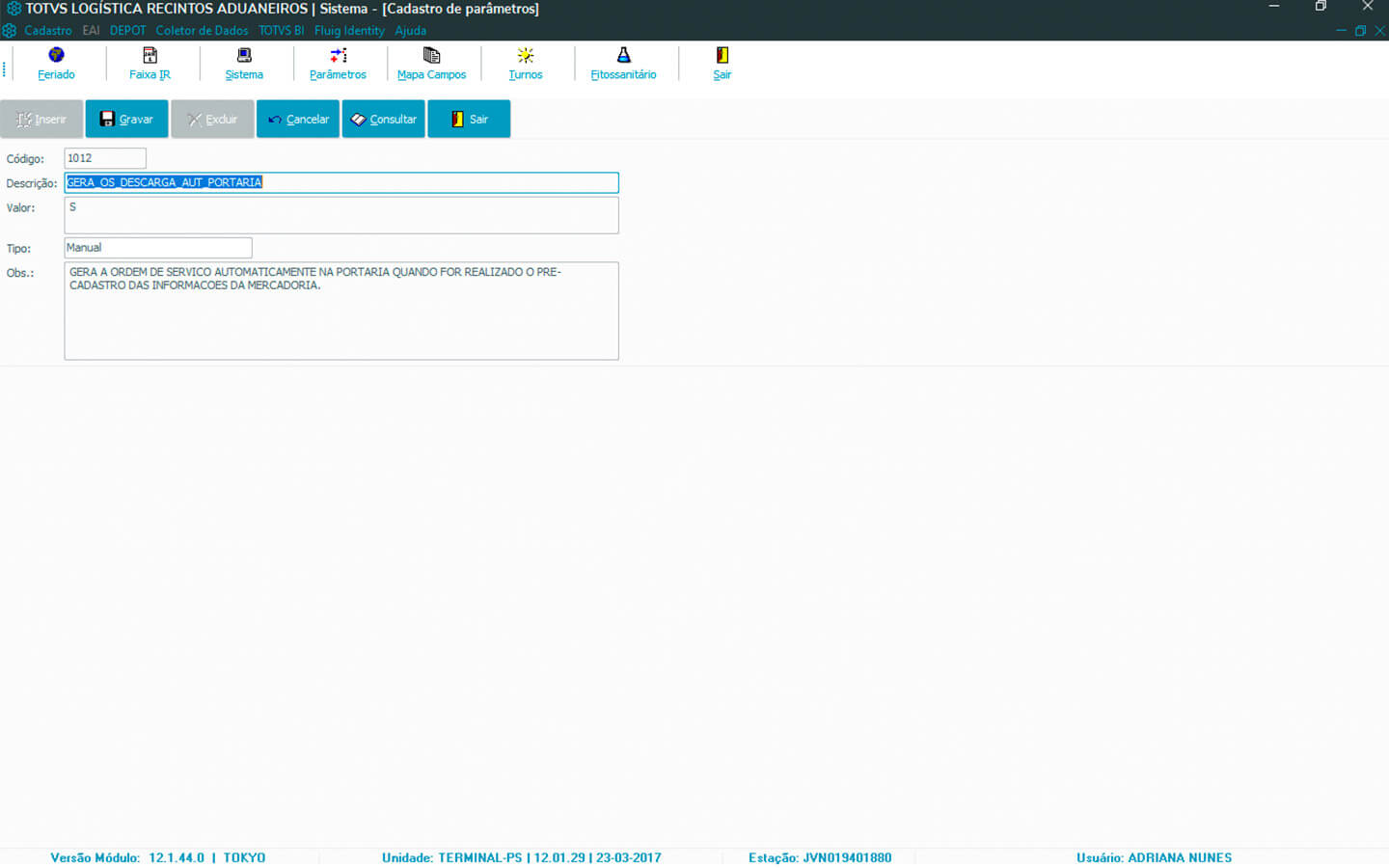Image resolution: width=1389 pixels, height=868 pixels.
Task: Open Mapa Campos from toolbar
Action: (431, 56)
